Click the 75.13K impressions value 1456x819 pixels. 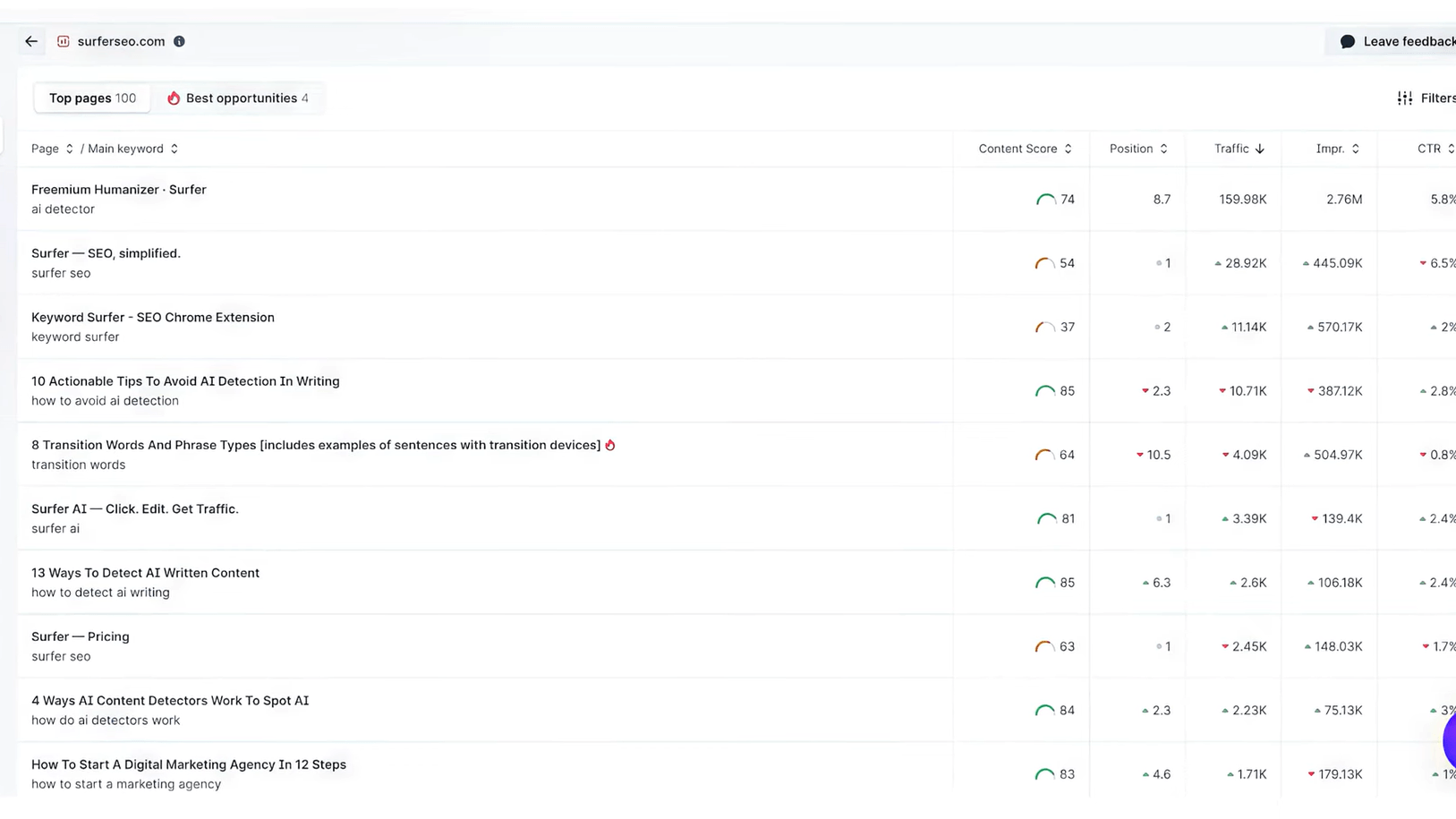(1343, 711)
